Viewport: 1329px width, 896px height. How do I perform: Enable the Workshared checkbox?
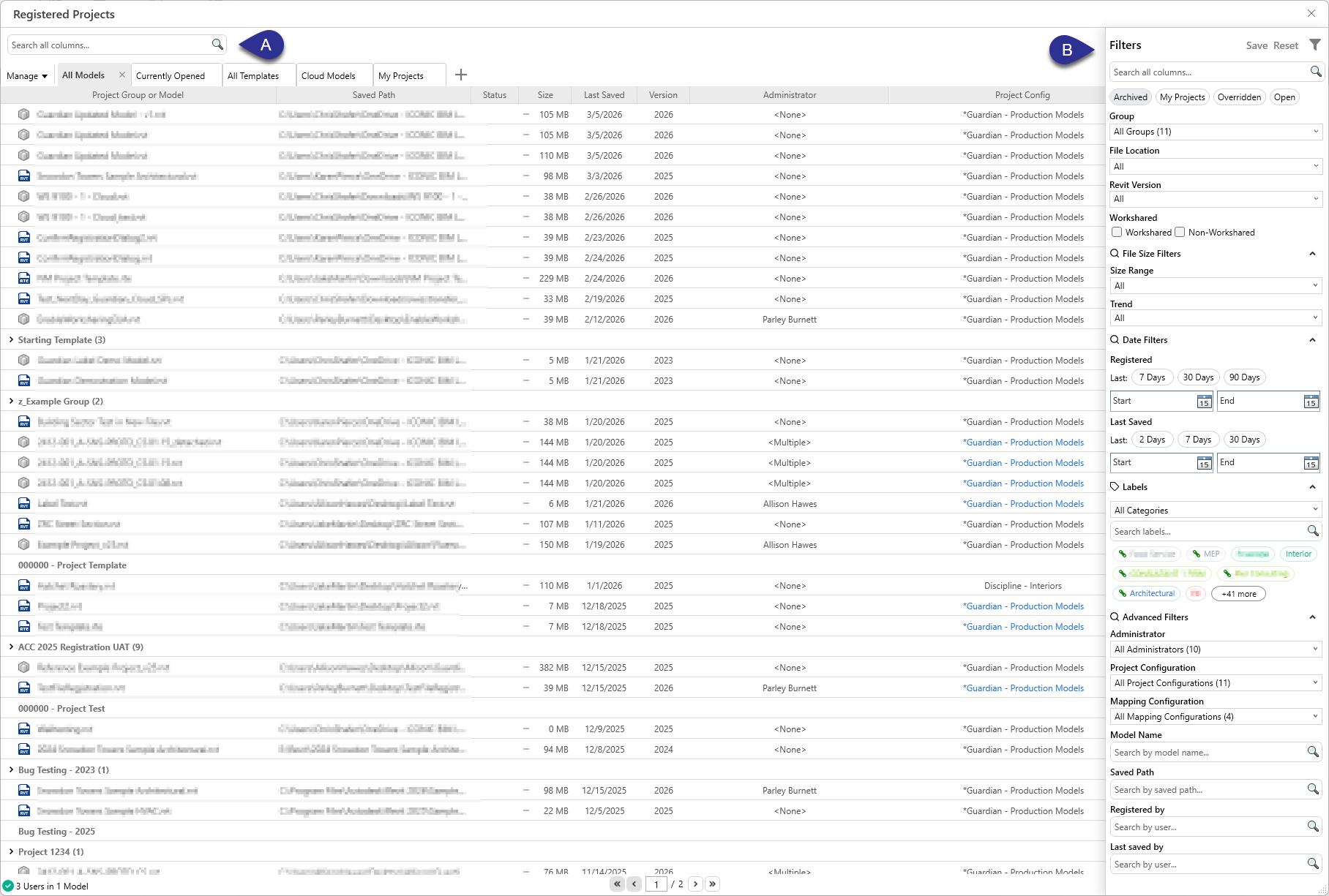[x=1118, y=232]
